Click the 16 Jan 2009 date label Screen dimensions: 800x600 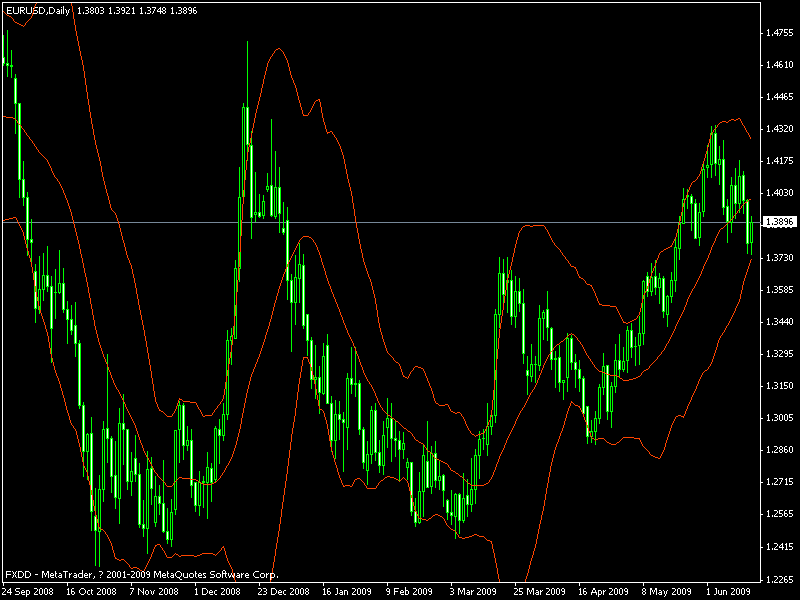[x=347, y=592]
